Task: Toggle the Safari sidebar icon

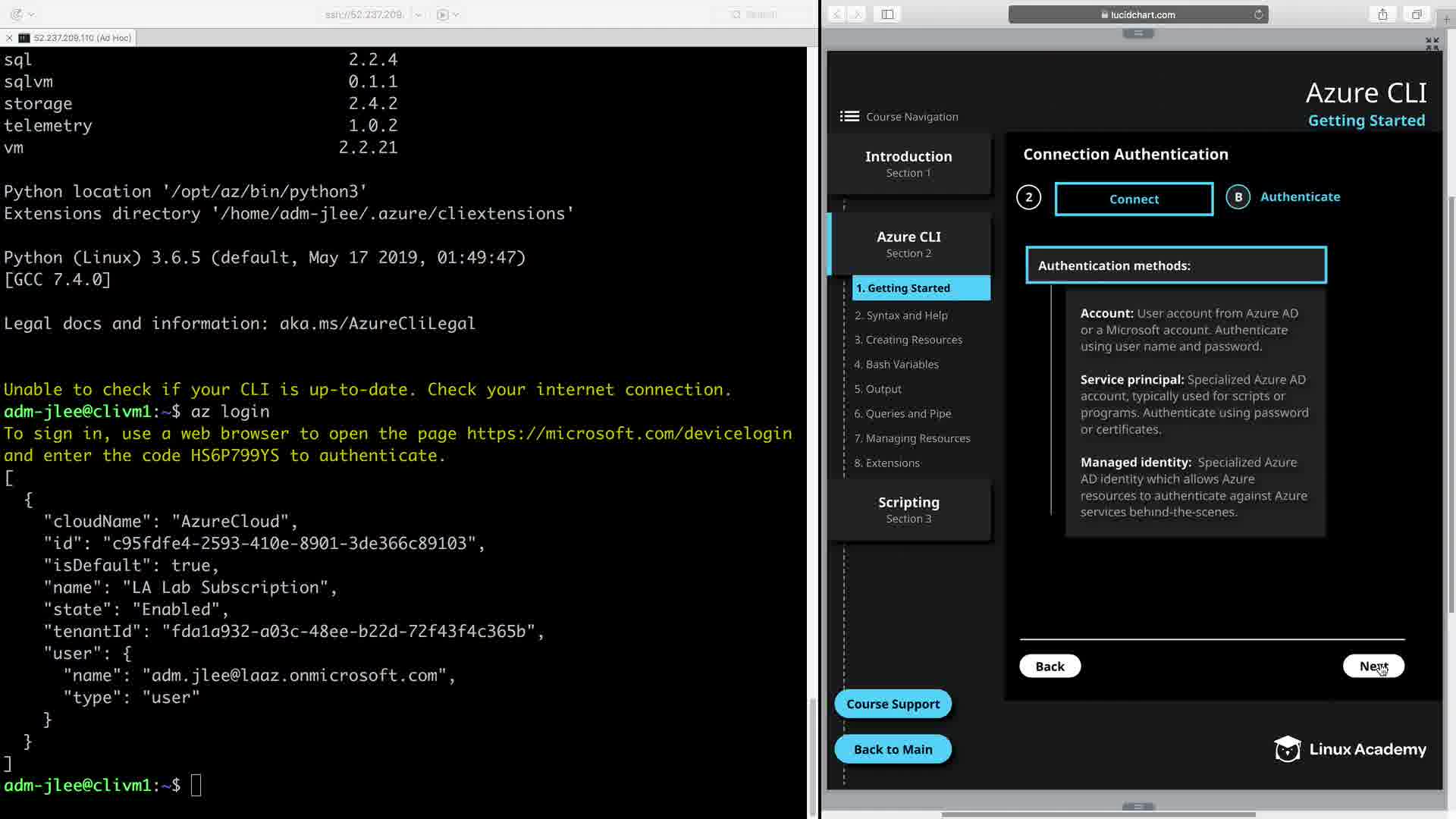Action: [x=887, y=14]
